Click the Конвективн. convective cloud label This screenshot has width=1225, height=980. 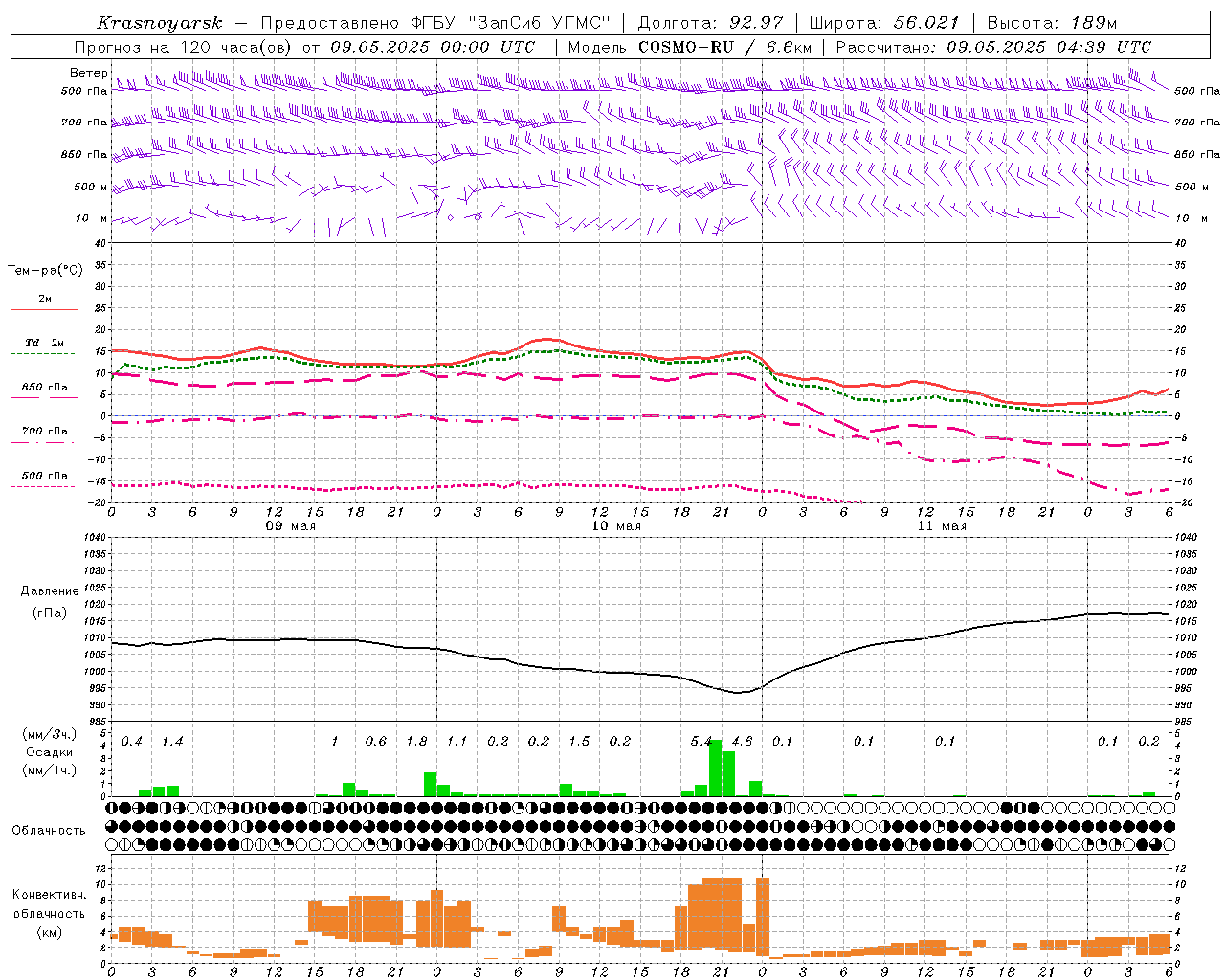pos(49,895)
